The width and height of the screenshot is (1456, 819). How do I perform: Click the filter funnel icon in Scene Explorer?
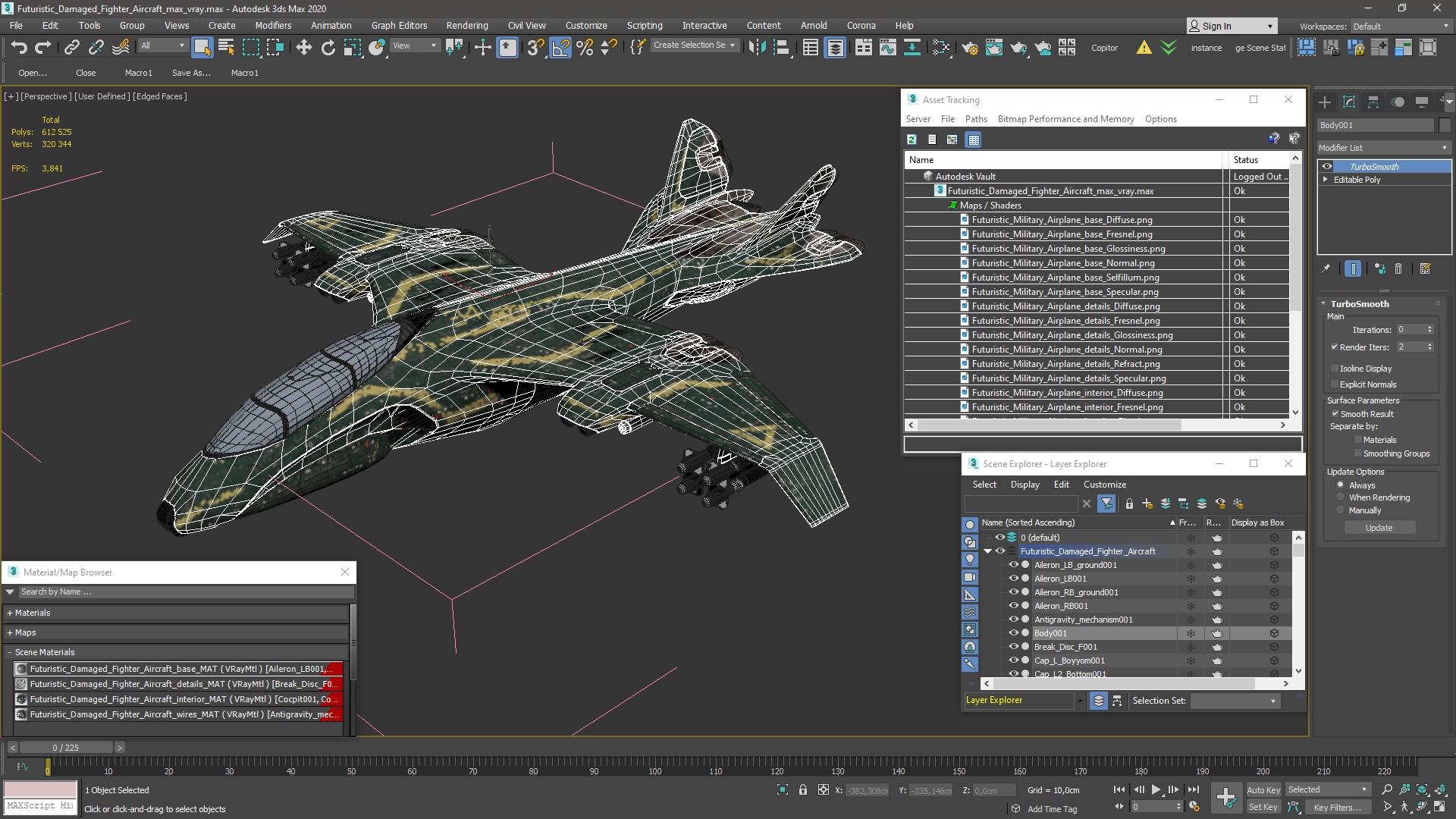point(1106,504)
